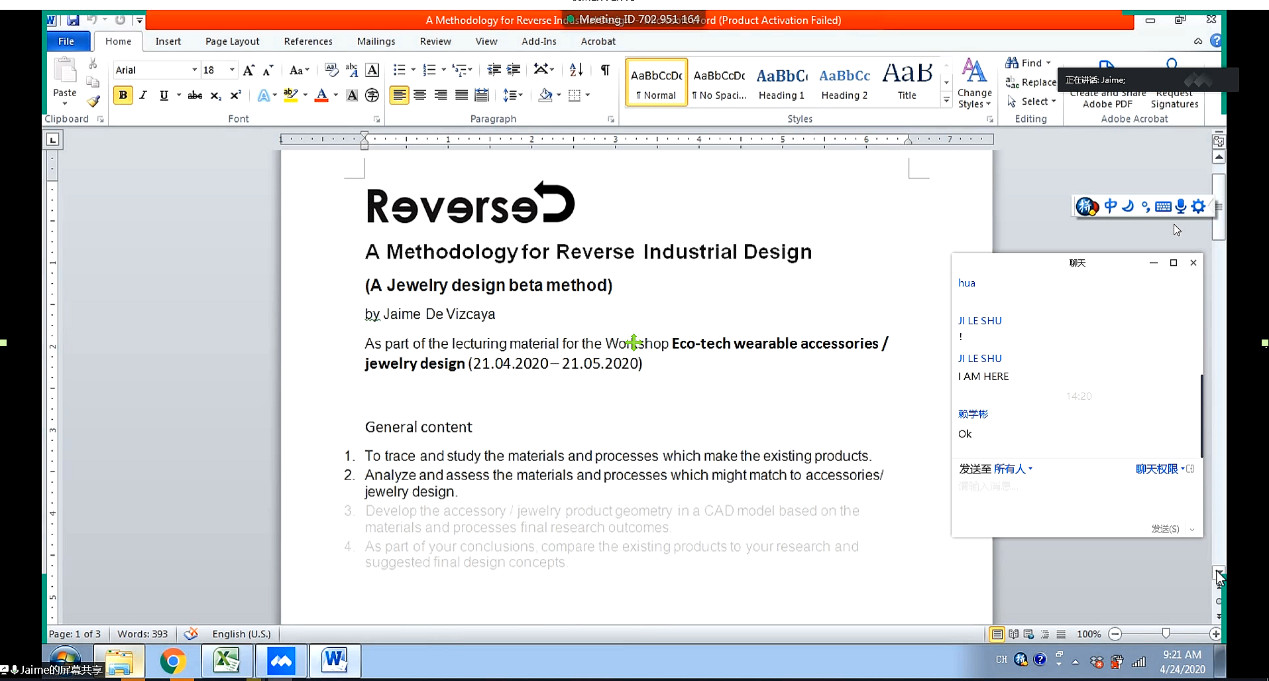Viewport: 1269px width, 681px height.
Task: Toggle the Show/Hide paragraph marks button
Action: (605, 70)
